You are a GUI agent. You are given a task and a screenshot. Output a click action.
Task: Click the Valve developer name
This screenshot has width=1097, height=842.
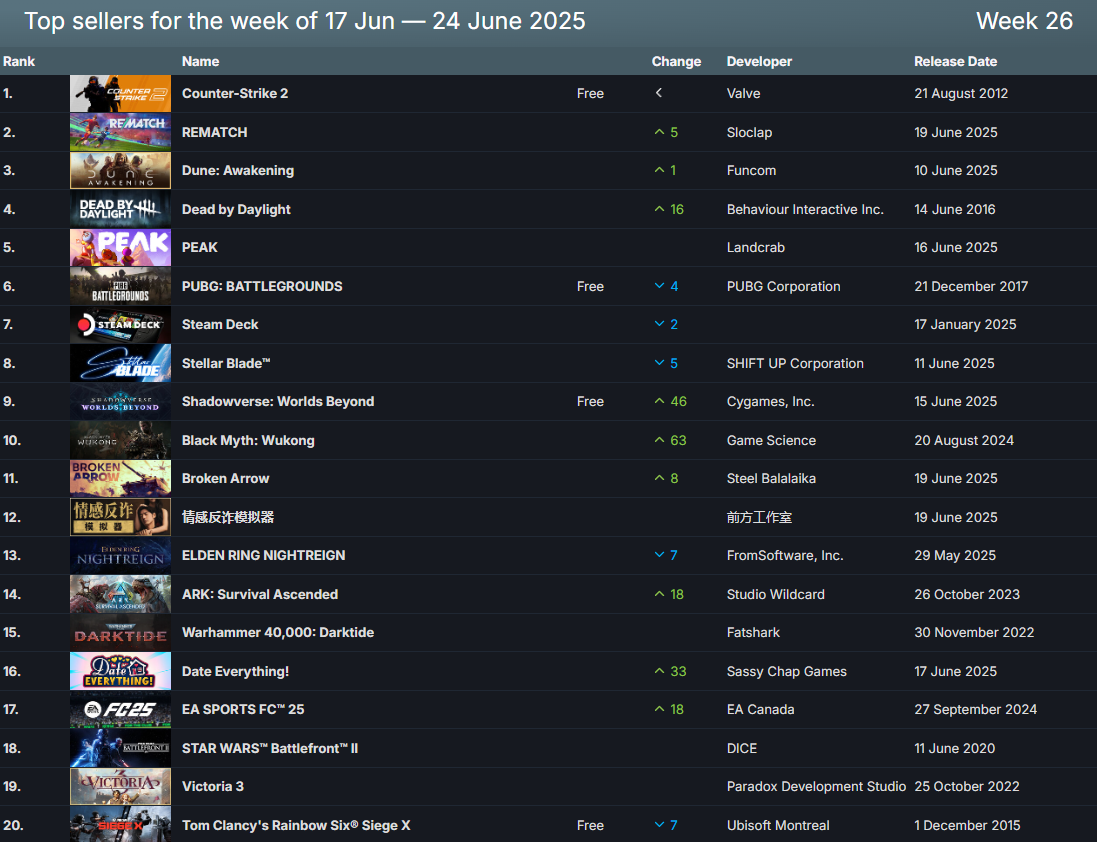click(x=743, y=93)
